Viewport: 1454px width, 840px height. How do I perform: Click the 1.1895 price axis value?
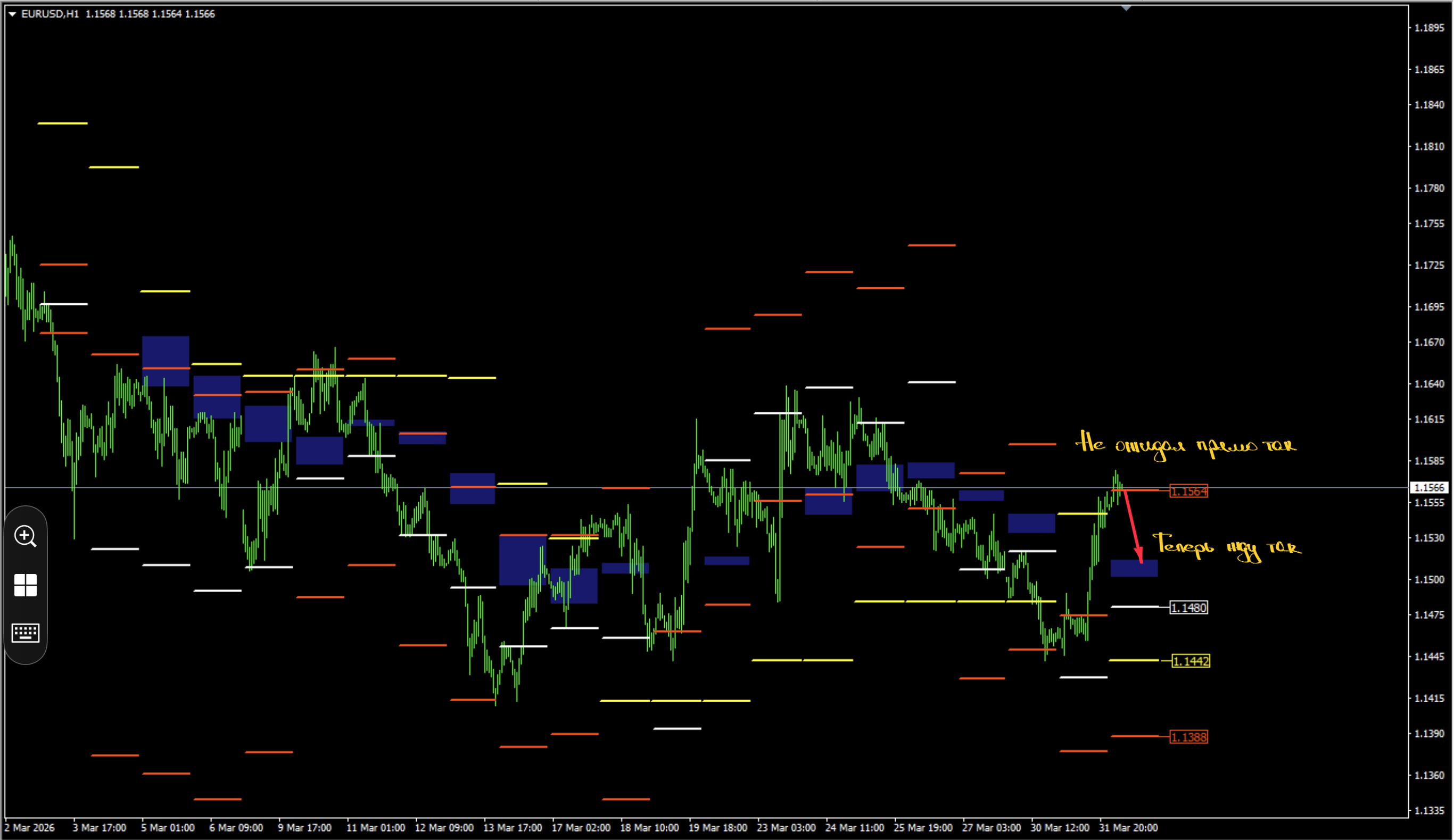pos(1429,28)
